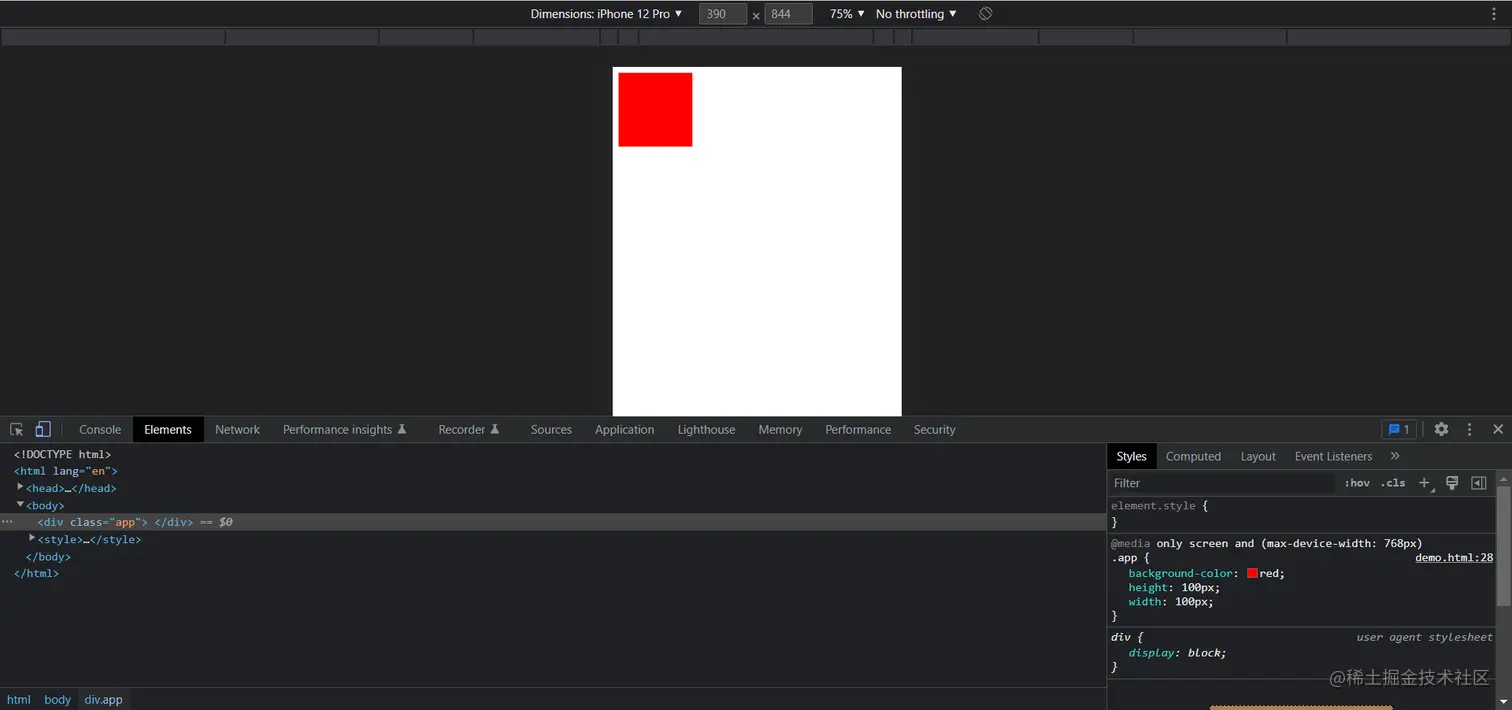
Task: Open device toolbar three-dot options menu
Action: point(1495,14)
